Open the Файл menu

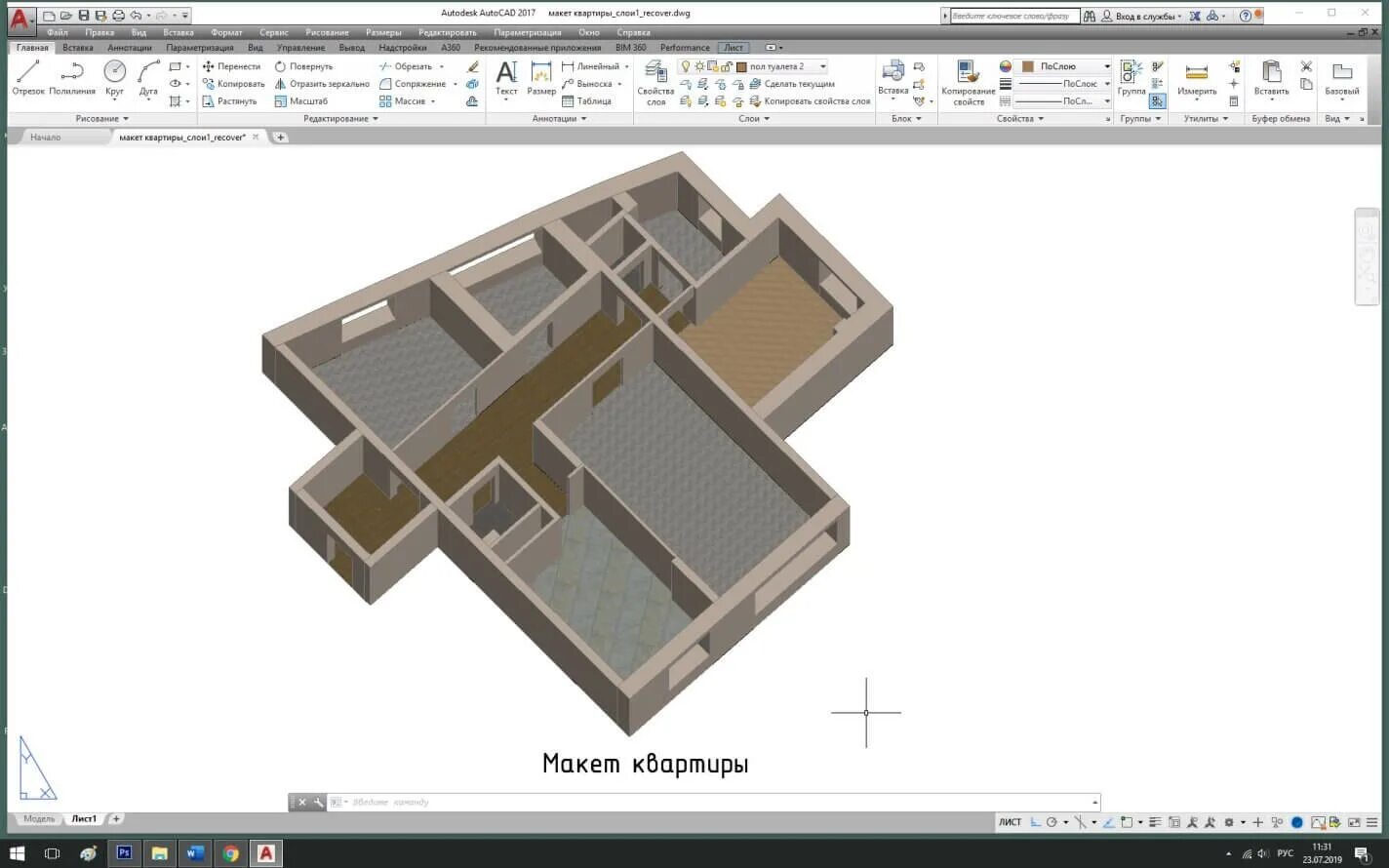point(58,32)
